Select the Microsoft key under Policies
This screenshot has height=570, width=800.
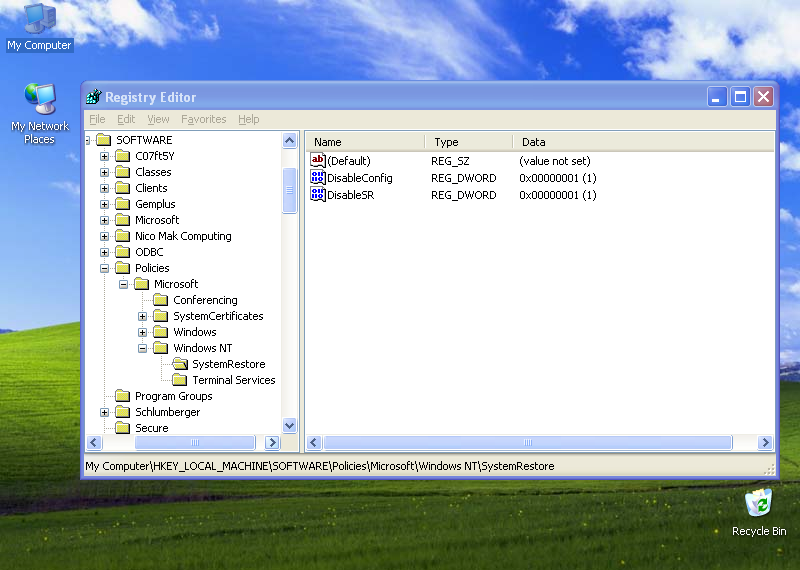176,284
